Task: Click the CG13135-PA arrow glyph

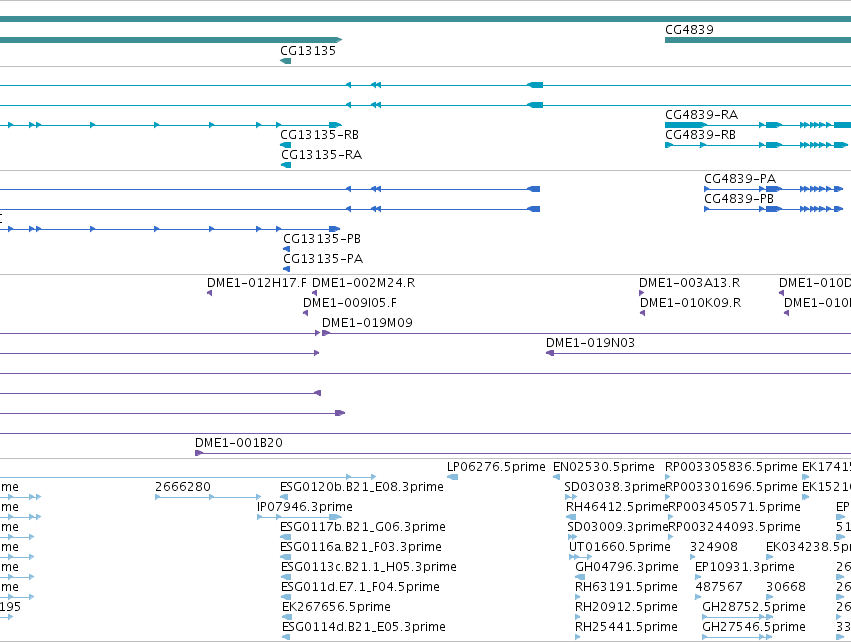Action: point(287,269)
